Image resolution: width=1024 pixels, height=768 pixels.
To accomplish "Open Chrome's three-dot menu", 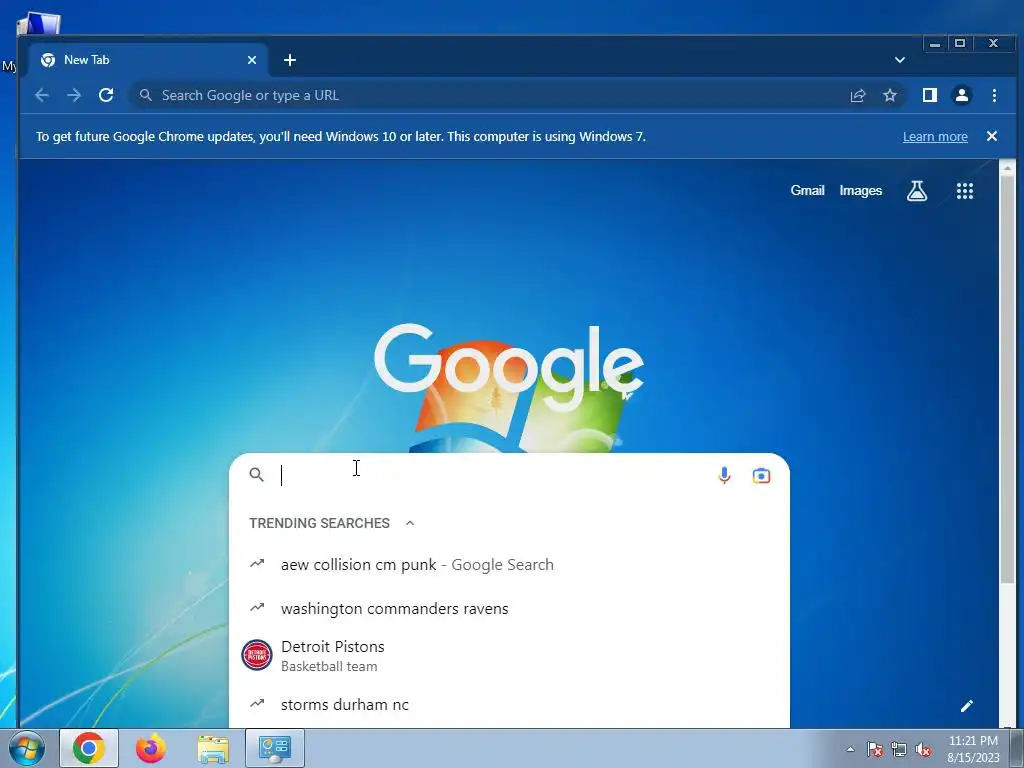I will pos(994,95).
